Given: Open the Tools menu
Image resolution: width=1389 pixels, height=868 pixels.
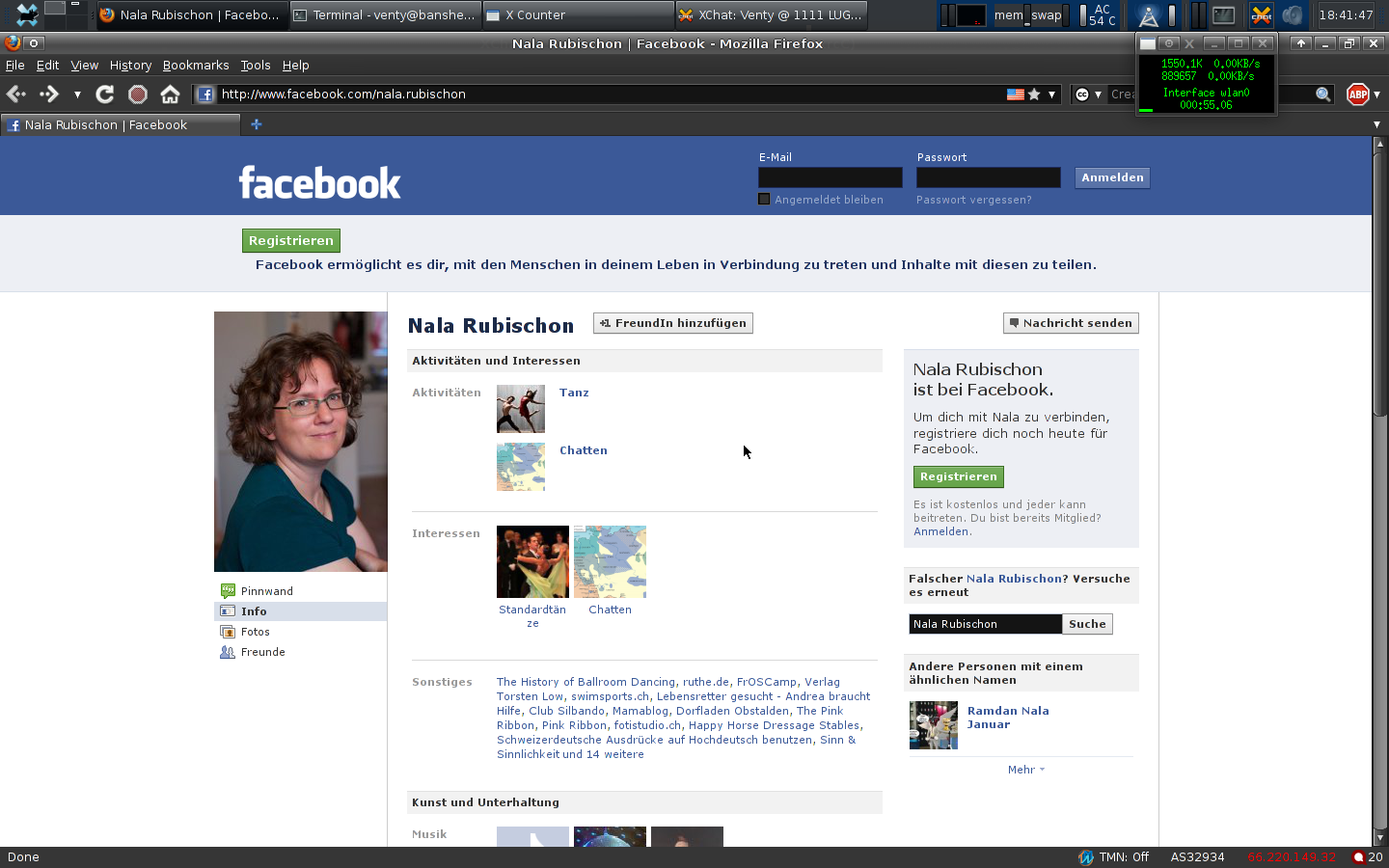Looking at the screenshot, I should (x=255, y=66).
